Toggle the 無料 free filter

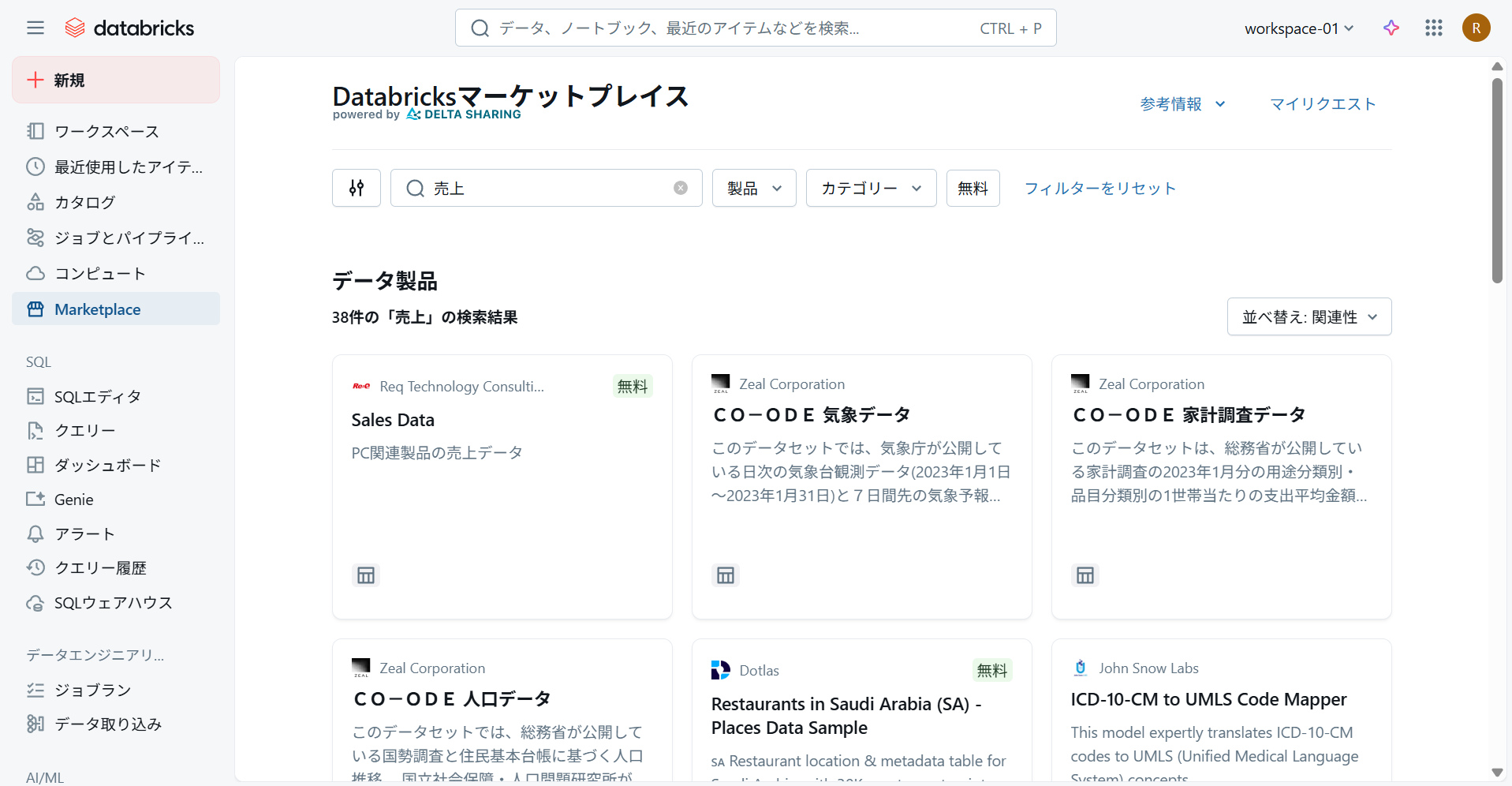click(973, 188)
